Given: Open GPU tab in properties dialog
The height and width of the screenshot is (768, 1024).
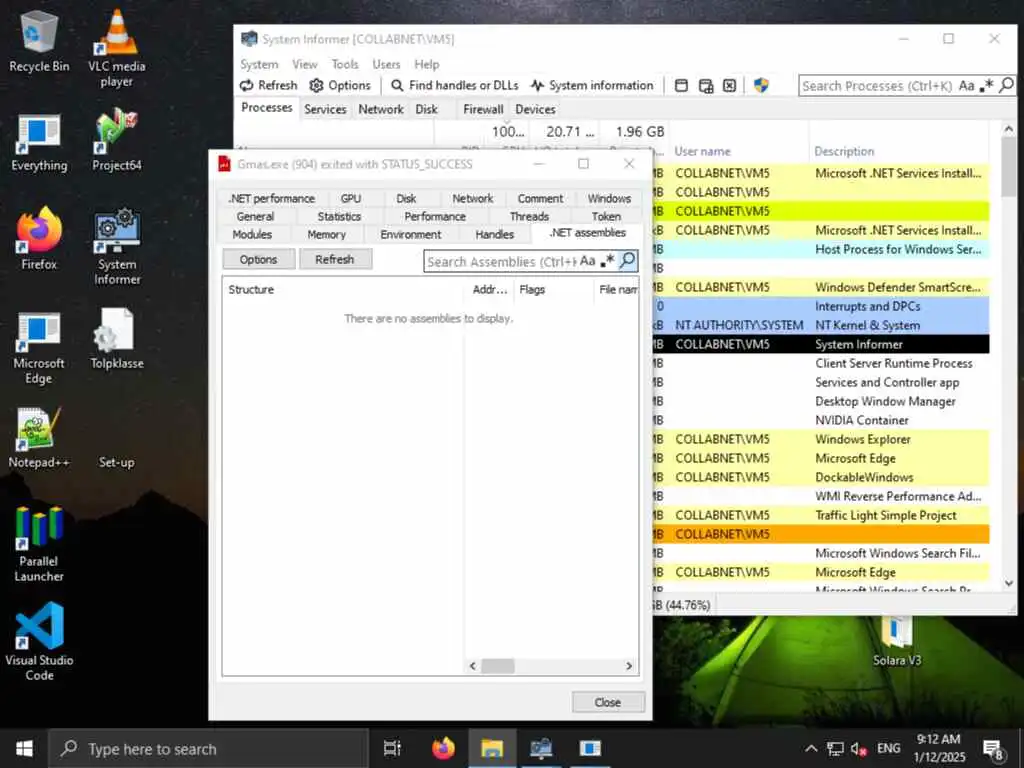Looking at the screenshot, I should pyautogui.click(x=351, y=199).
